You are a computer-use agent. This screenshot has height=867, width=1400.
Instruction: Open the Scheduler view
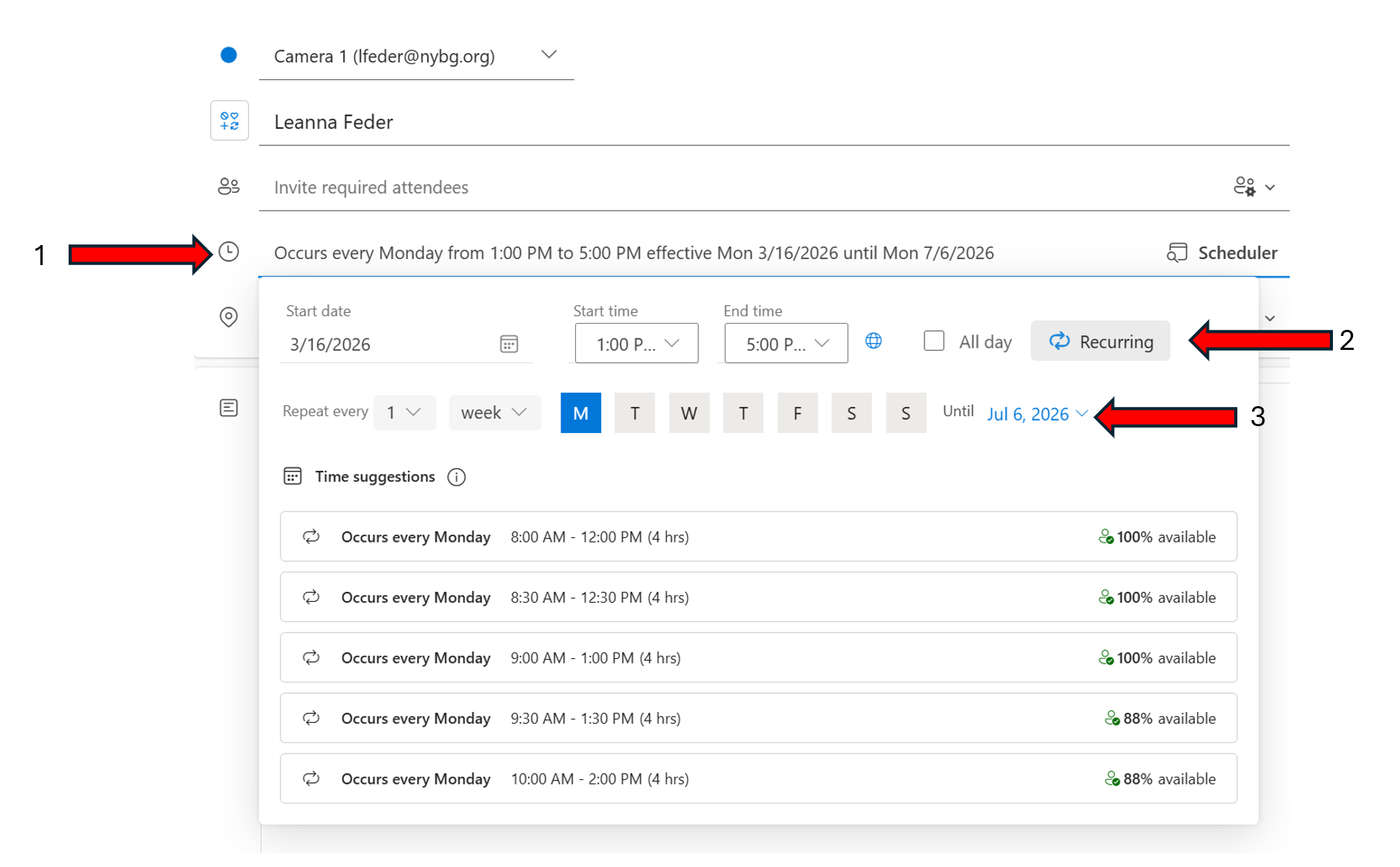1223,253
